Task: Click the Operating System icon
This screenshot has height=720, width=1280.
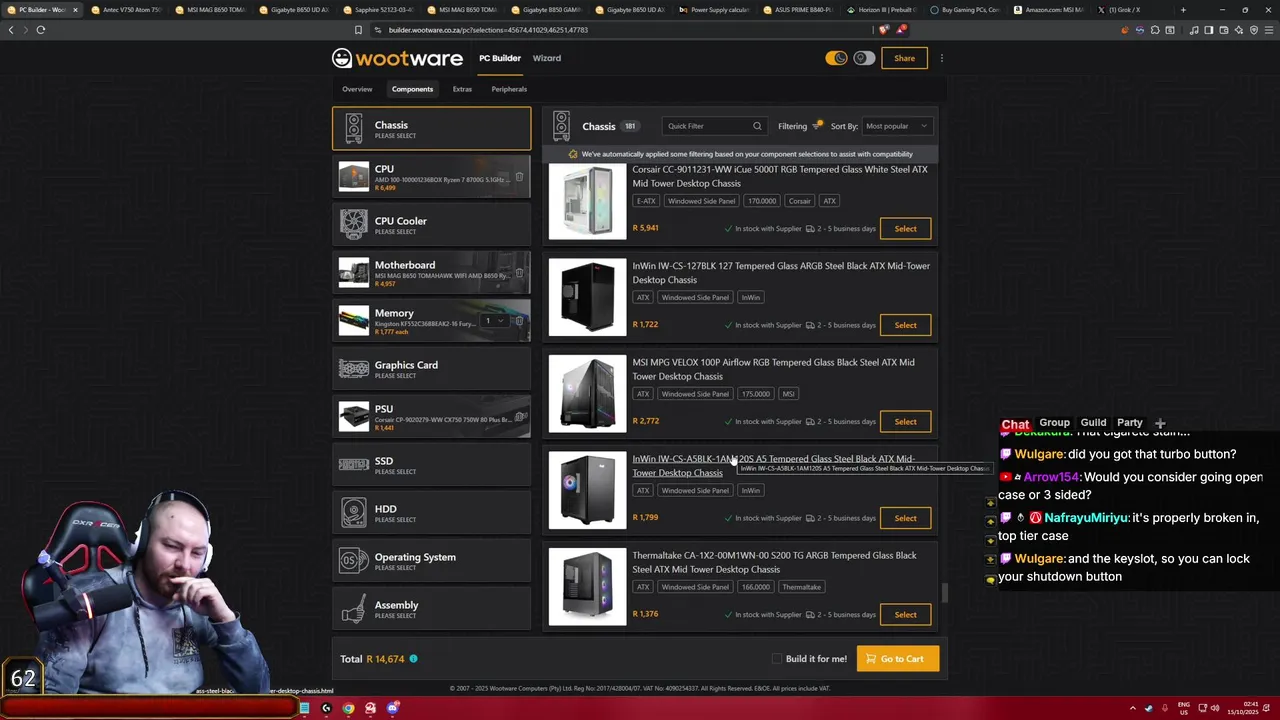Action: [x=353, y=561]
